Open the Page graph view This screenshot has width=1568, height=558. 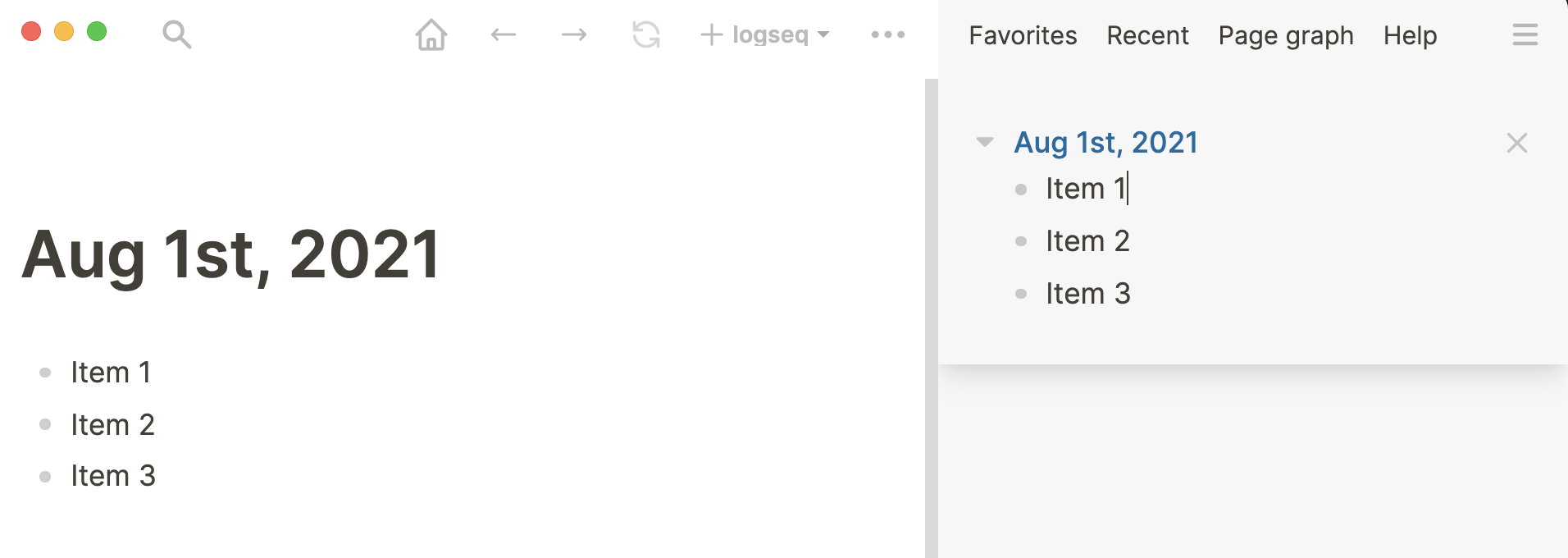tap(1285, 34)
